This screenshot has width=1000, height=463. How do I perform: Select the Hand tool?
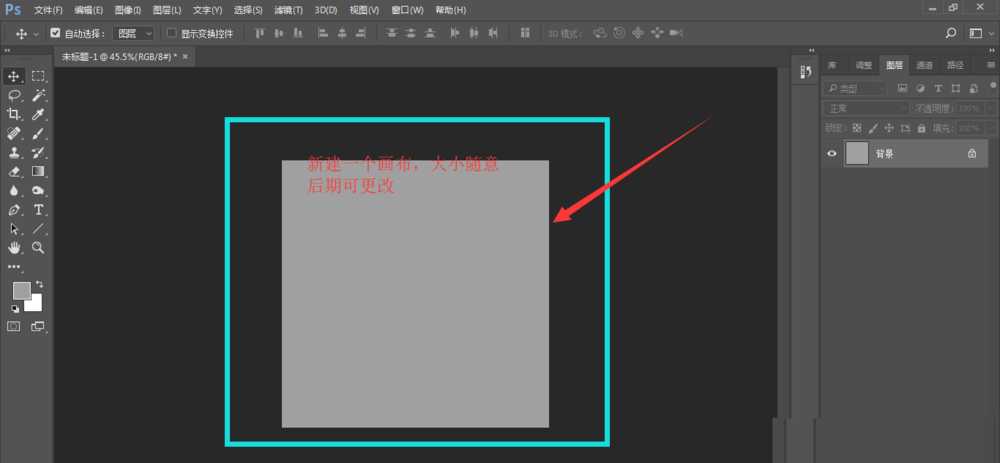[15, 247]
